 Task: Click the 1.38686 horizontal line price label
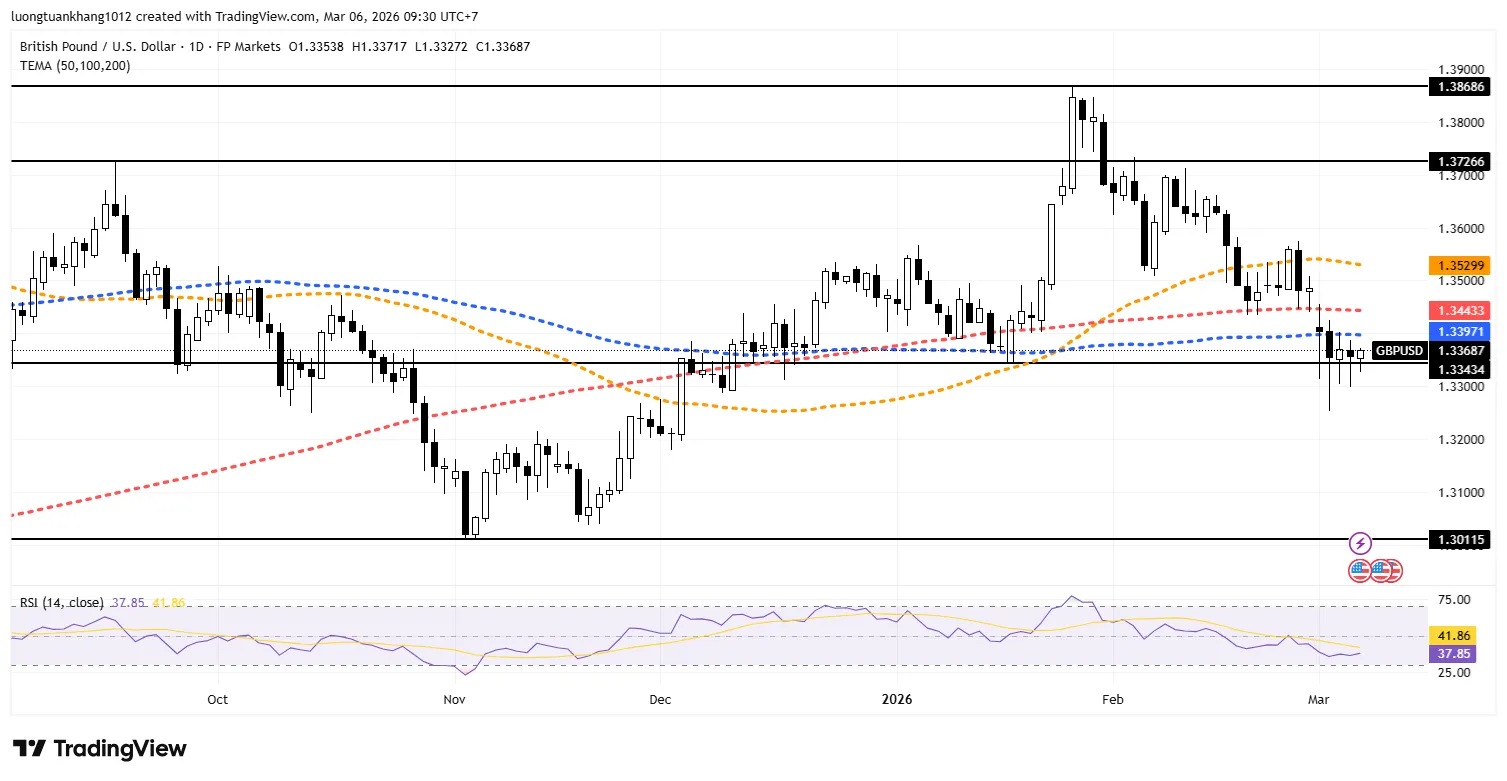(x=1462, y=87)
